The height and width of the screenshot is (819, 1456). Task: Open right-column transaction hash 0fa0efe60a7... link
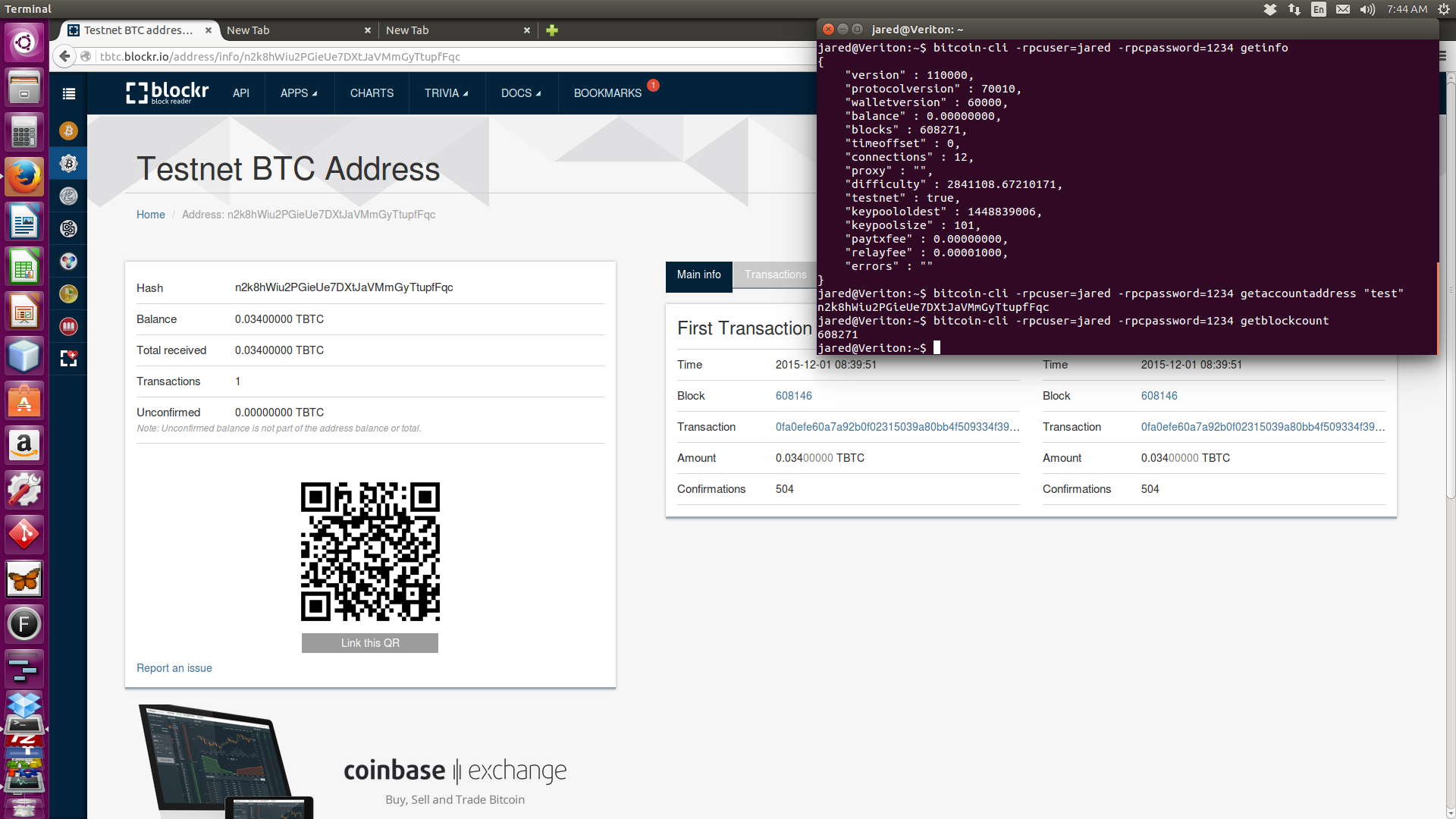point(1263,427)
